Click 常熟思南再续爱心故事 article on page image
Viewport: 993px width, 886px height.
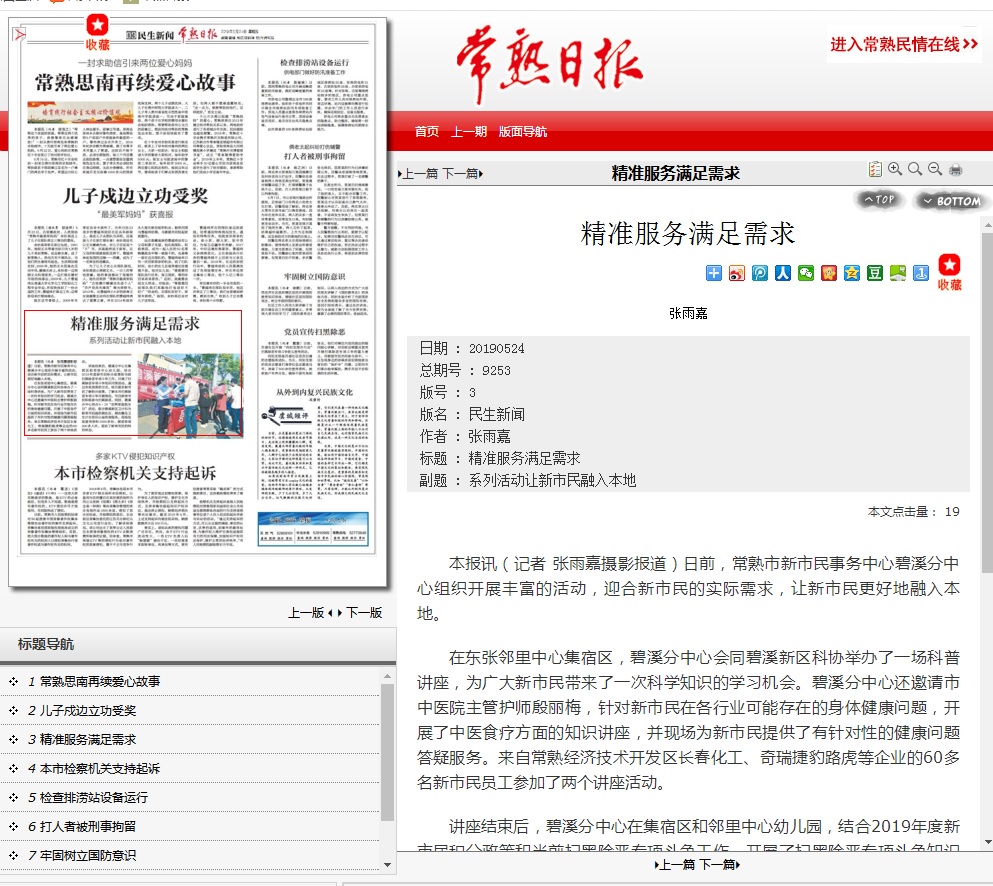tap(135, 115)
